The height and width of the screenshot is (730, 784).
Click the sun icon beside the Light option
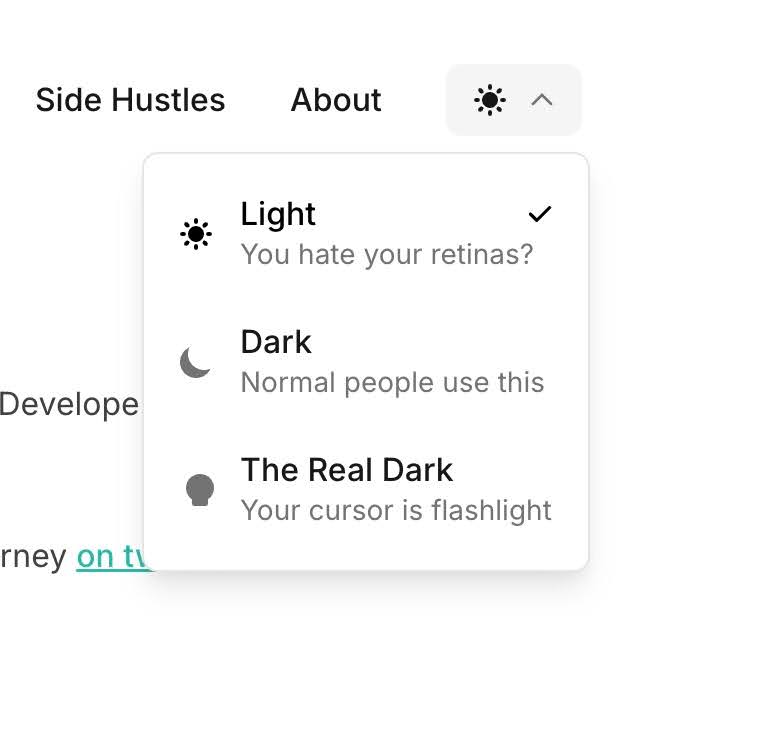click(x=196, y=234)
